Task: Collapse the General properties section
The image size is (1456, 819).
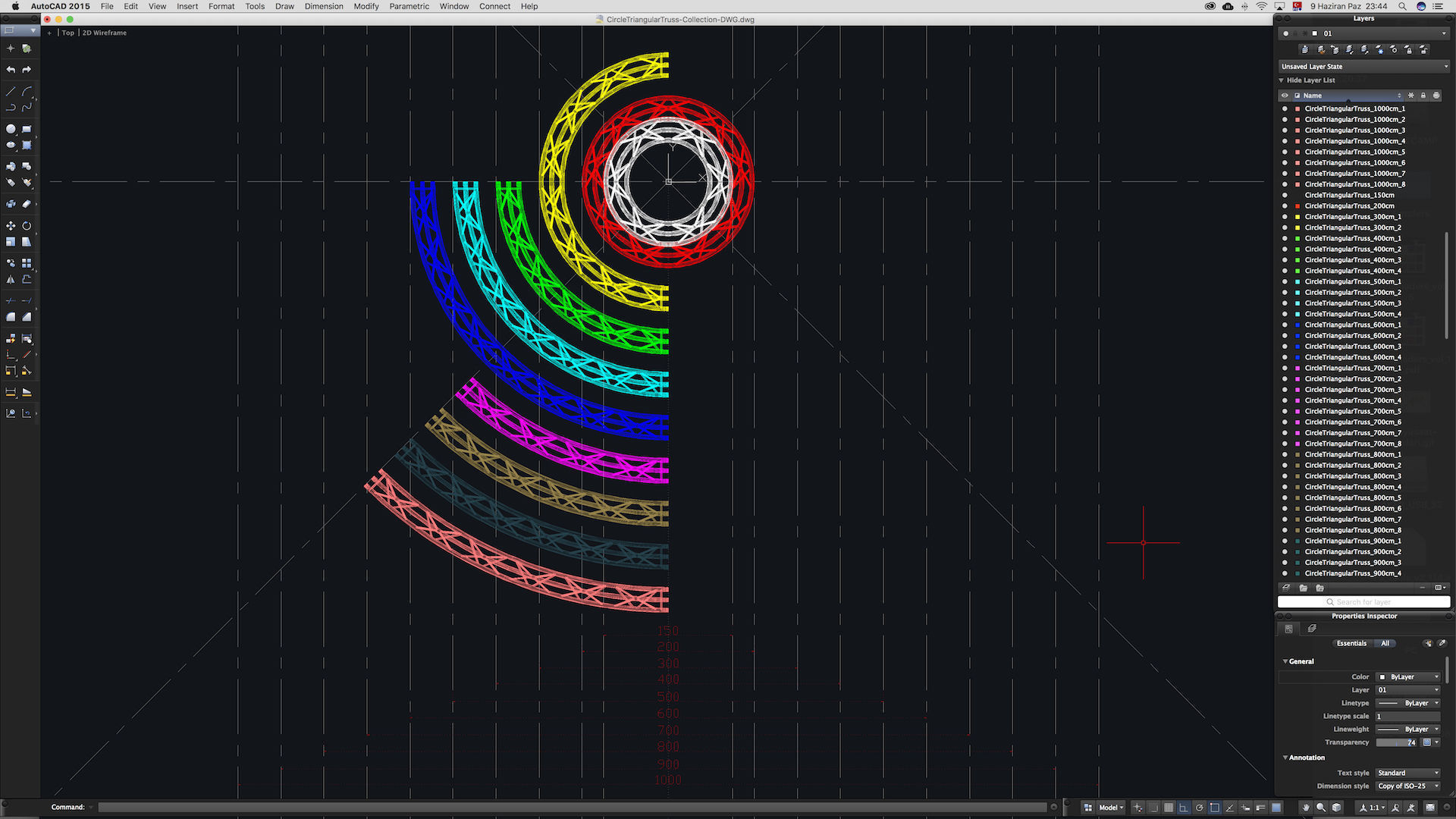Action: click(x=1285, y=661)
